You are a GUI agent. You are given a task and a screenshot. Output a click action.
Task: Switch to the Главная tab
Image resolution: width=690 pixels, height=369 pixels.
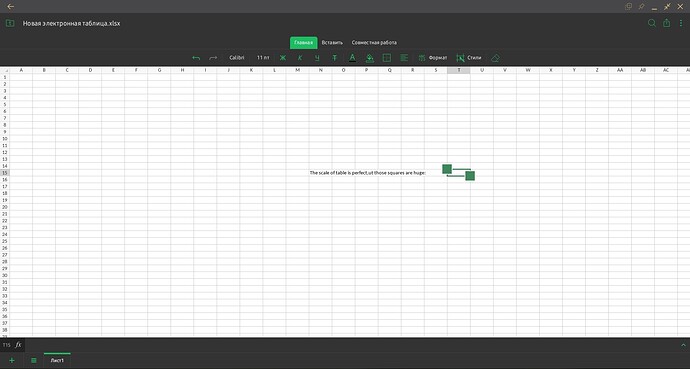click(304, 43)
